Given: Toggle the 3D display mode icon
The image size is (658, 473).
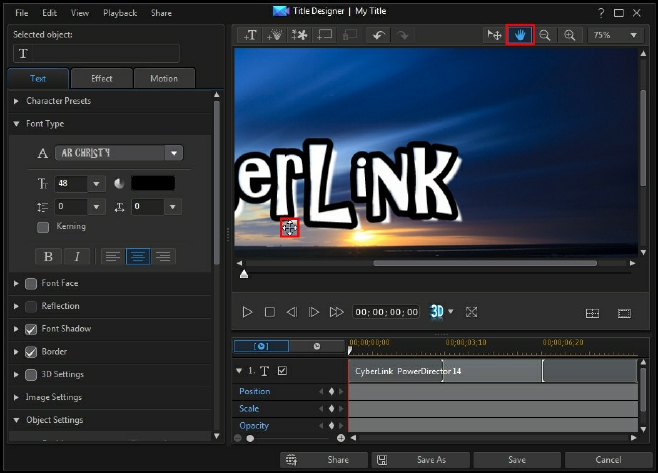Looking at the screenshot, I should pos(436,311).
